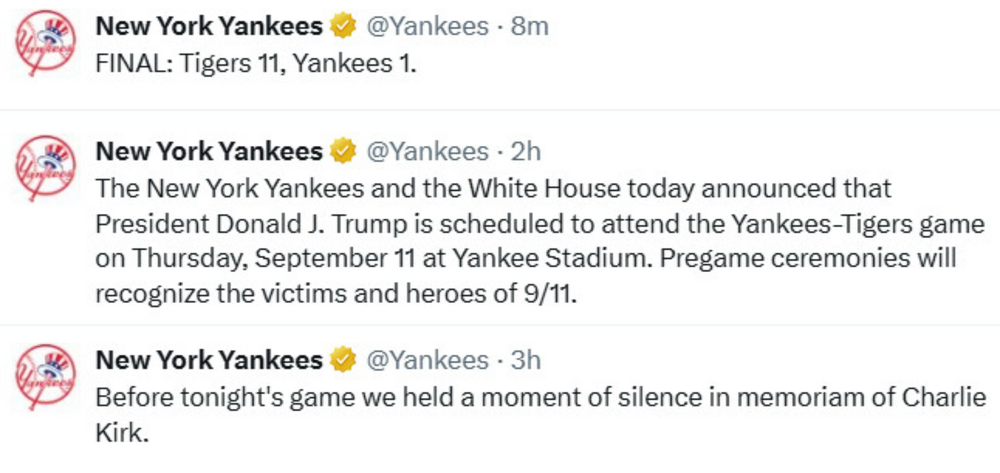Open the 3h timestamp link
The image size is (1000, 473).
[x=526, y=360]
